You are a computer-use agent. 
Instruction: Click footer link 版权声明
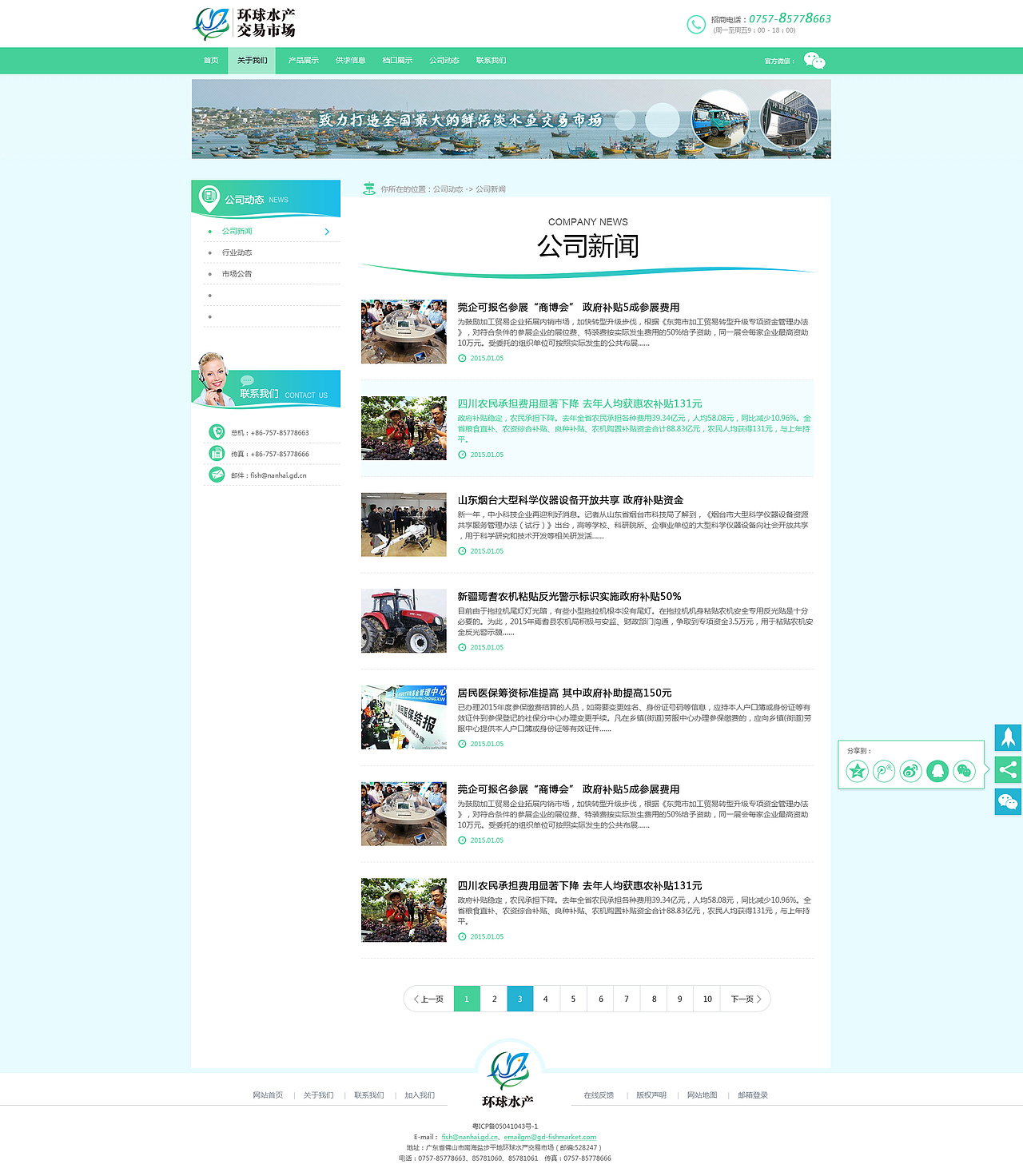pos(651,1095)
